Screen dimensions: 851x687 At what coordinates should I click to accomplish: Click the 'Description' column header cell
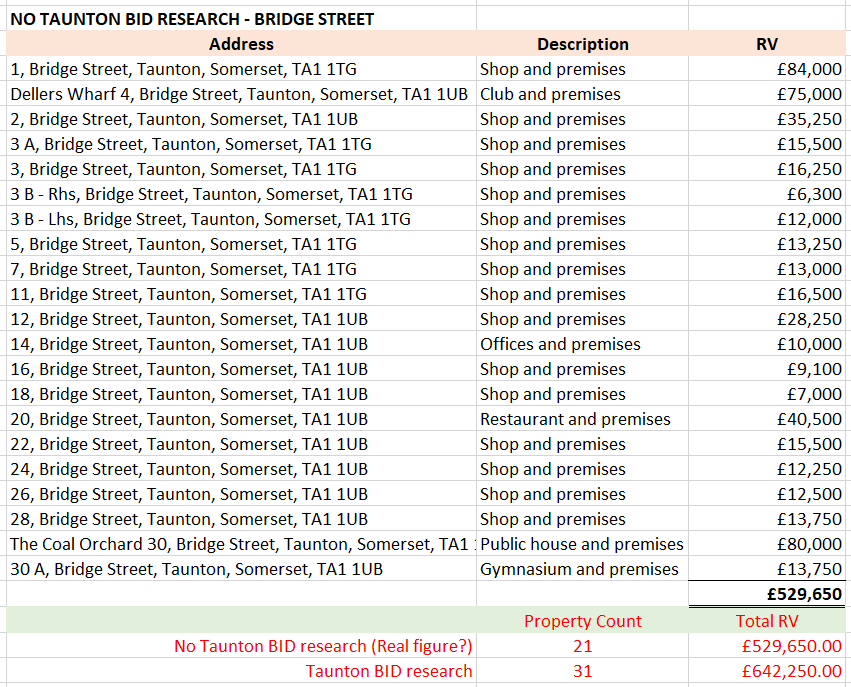click(582, 44)
